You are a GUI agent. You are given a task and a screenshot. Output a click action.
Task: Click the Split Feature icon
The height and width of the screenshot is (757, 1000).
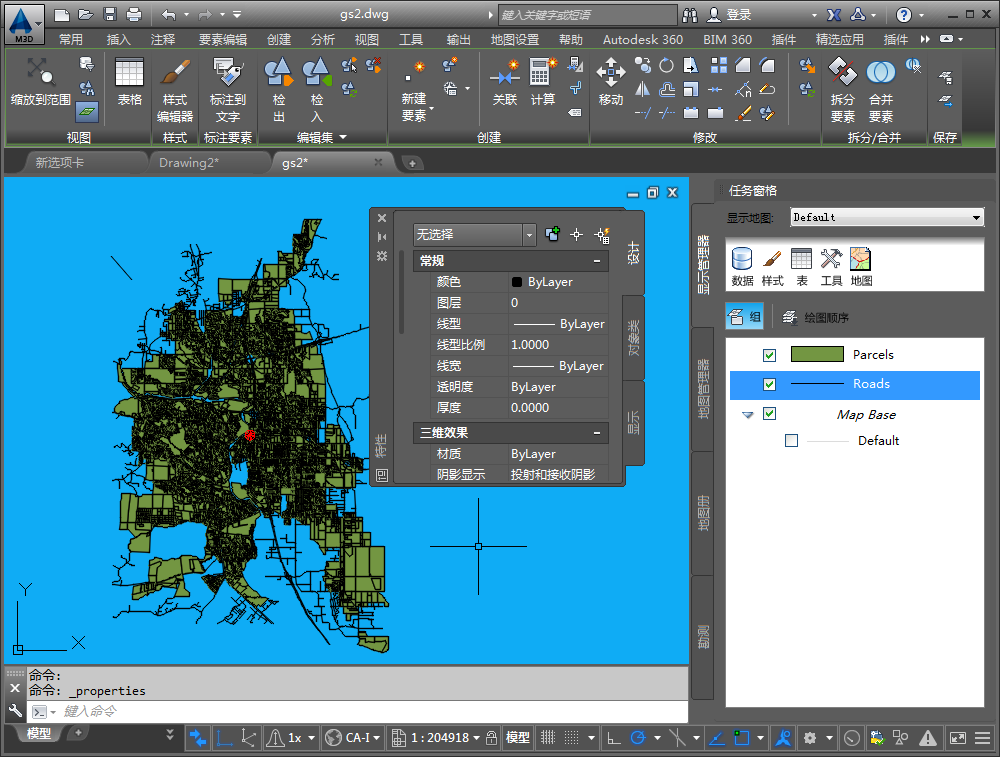843,73
